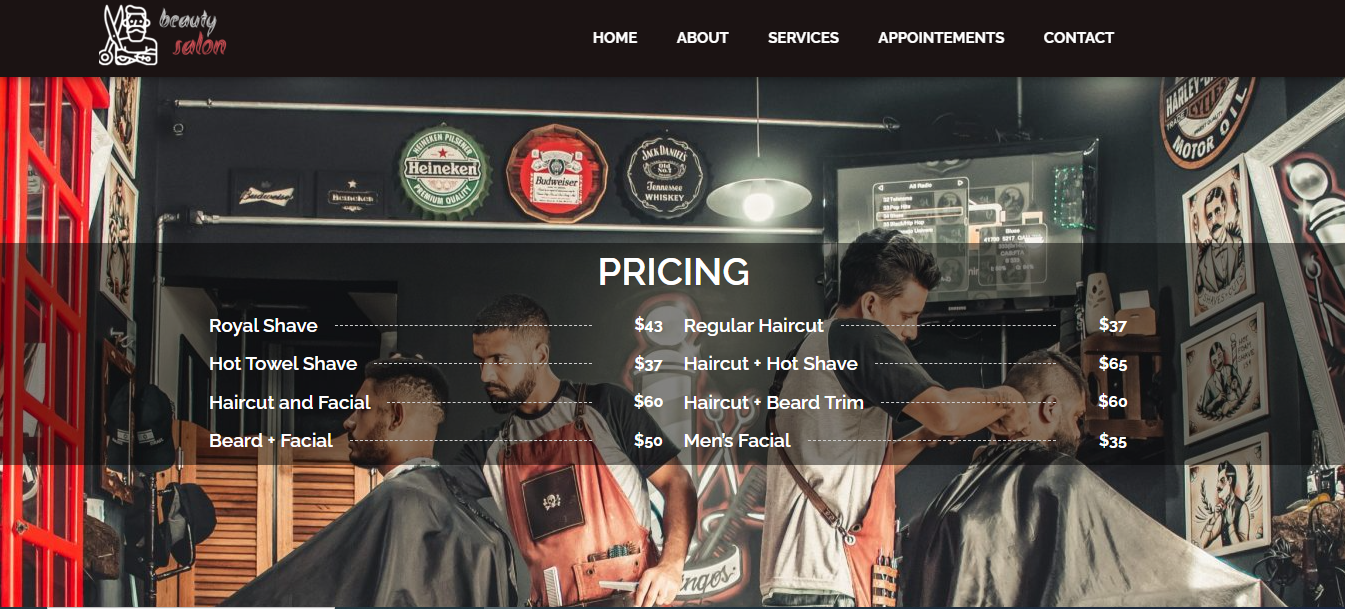The height and width of the screenshot is (609, 1345).
Task: Open the HOME menu item
Action: click(x=615, y=38)
